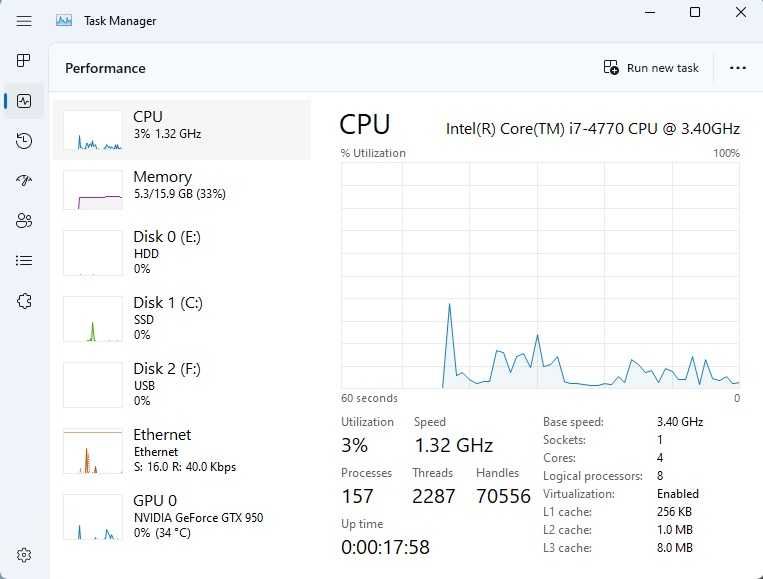The image size is (763, 579).
Task: Open App history from the sidebar
Action: click(x=24, y=141)
